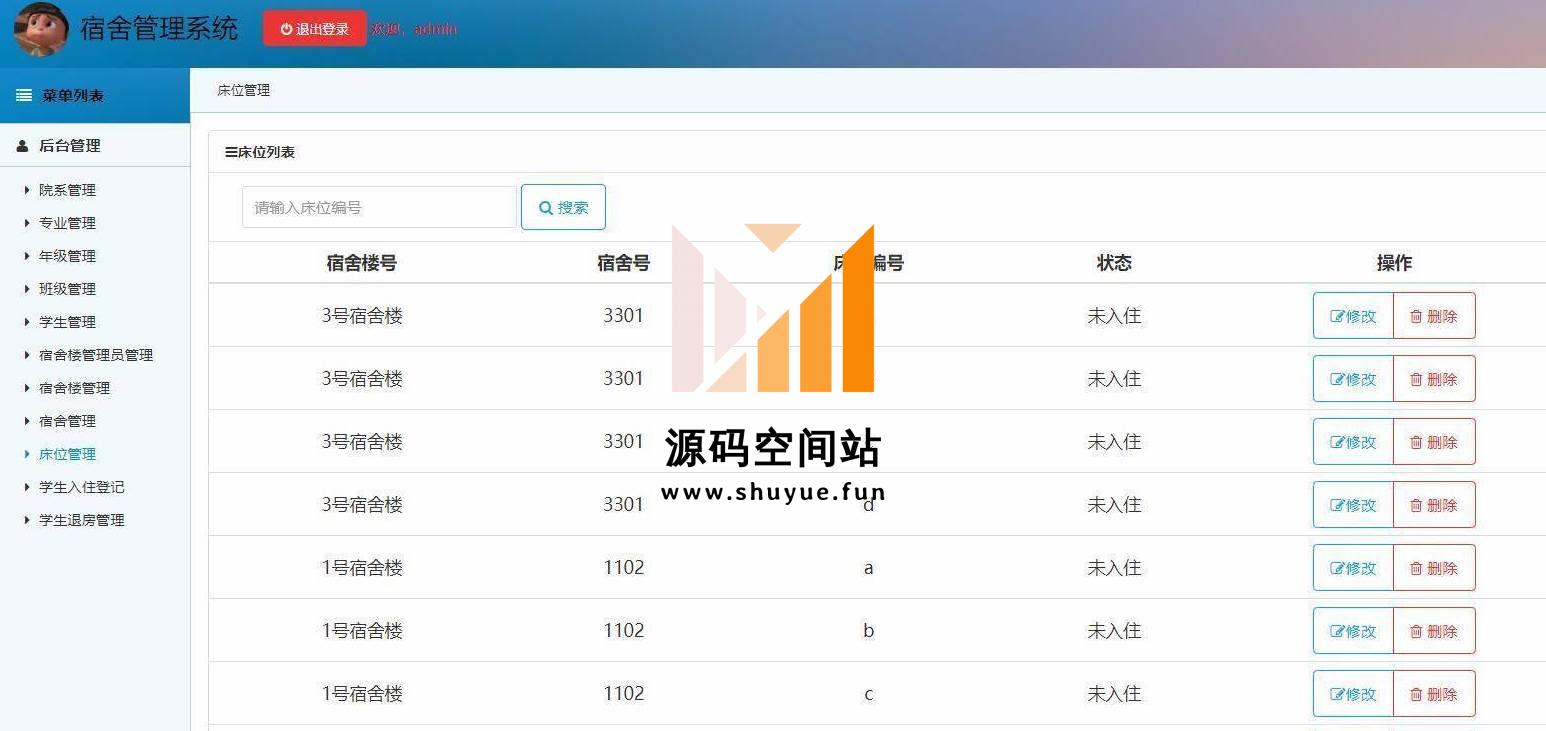This screenshot has height=731, width=1546.
Task: Click the power icon in 退出登录 button
Action: [x=286, y=29]
